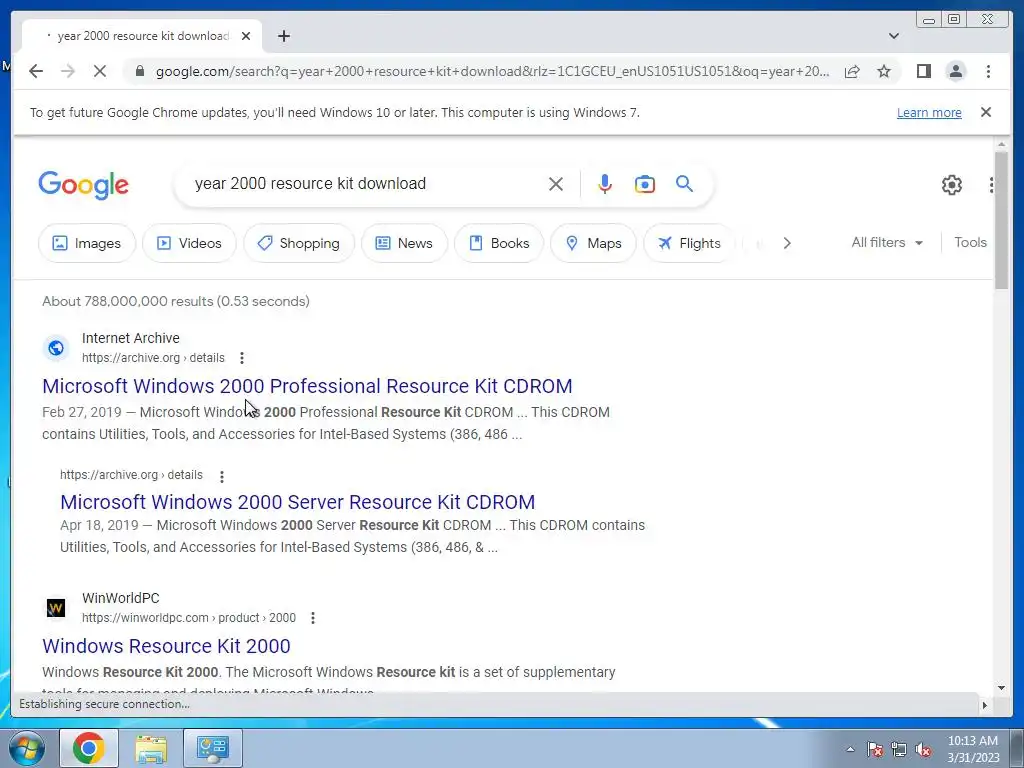This screenshot has width=1024, height=768.
Task: Open the Windows Resource Kit 2000 result
Action: coord(166,646)
